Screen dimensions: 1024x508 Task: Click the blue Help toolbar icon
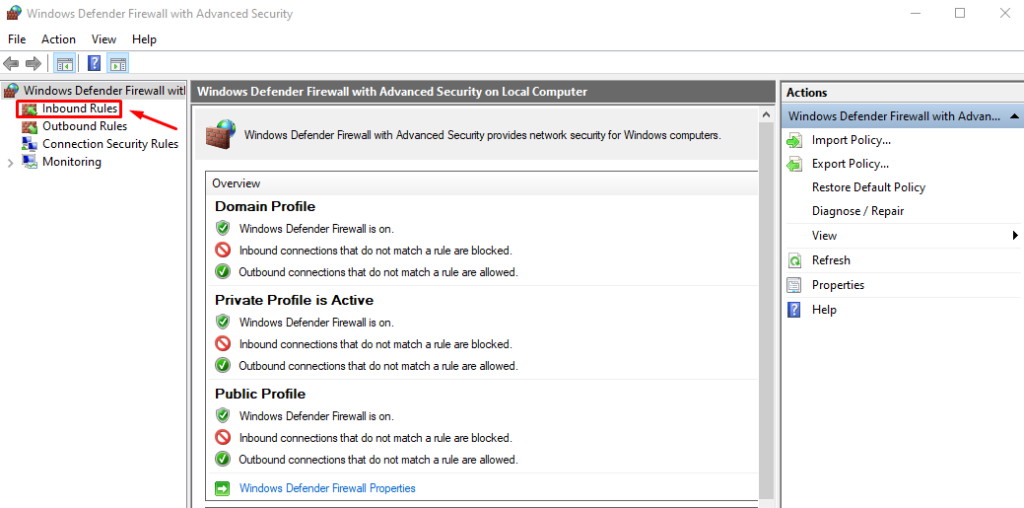[x=94, y=64]
